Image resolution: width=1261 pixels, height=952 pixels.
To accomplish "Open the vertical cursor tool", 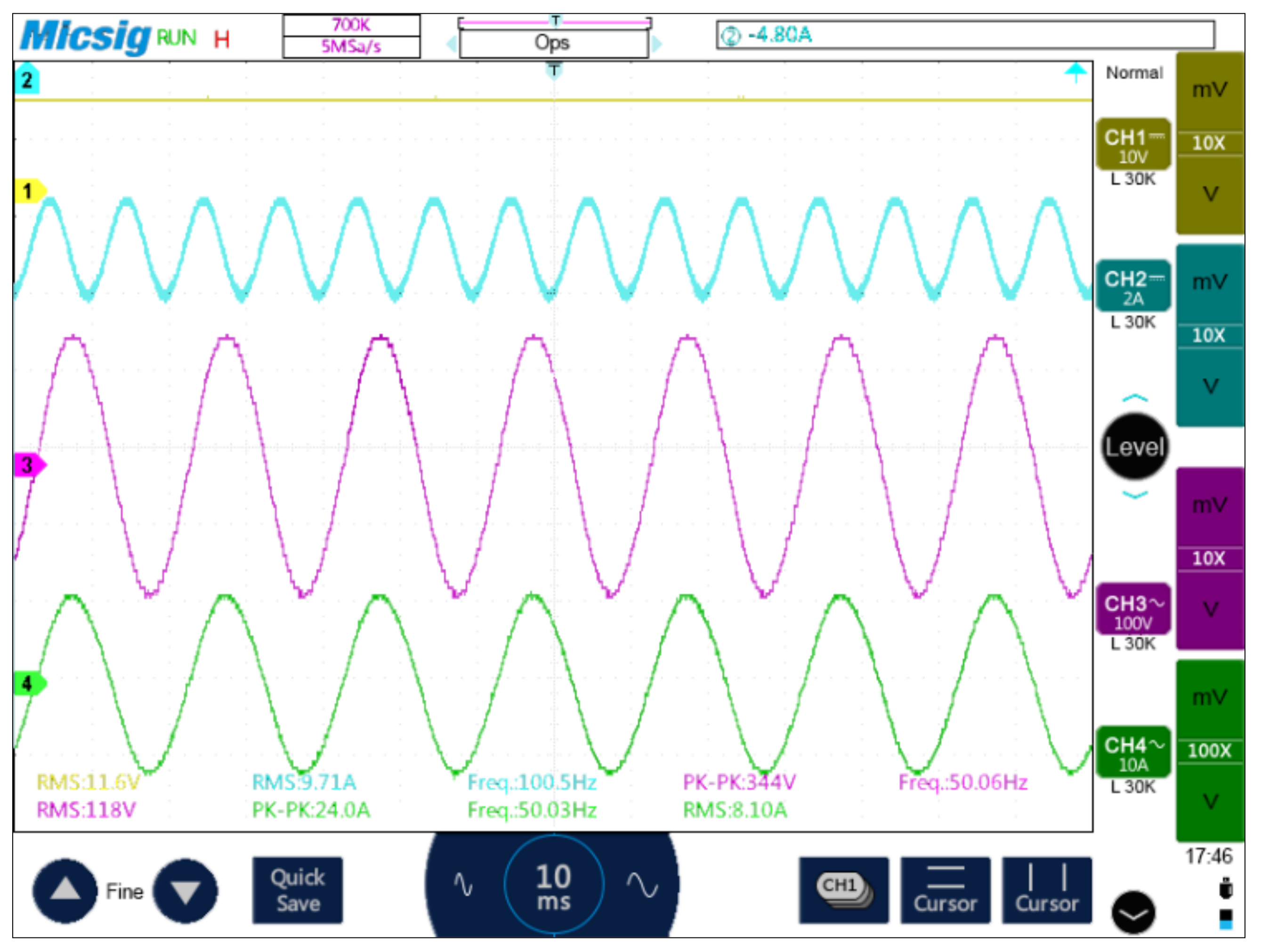I will click(1047, 890).
